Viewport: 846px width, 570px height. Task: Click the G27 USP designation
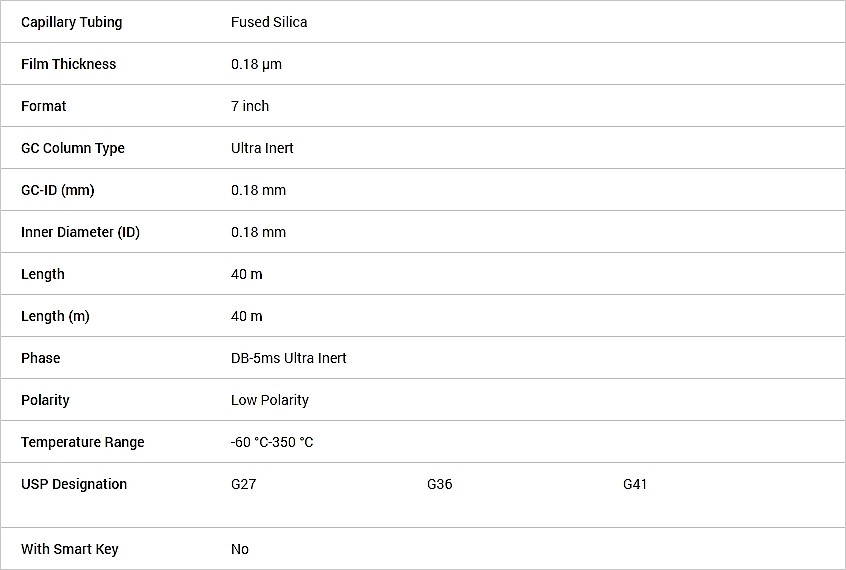click(x=243, y=484)
